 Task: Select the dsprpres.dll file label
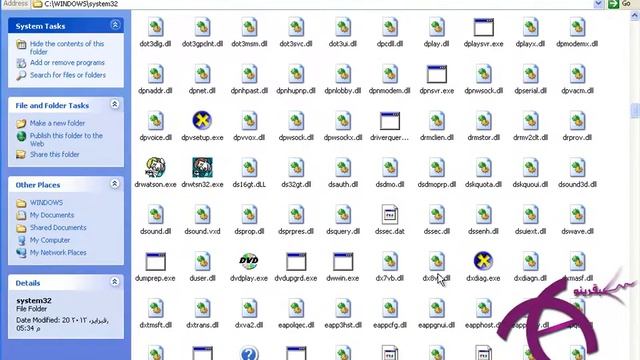[296, 231]
